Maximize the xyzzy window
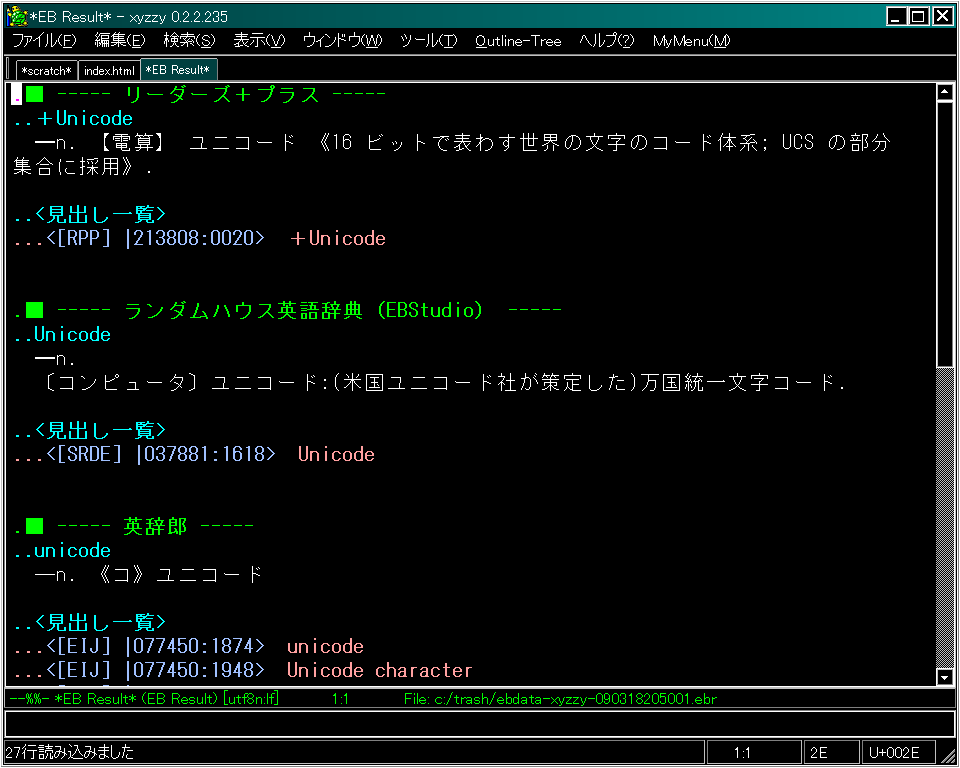The image size is (960, 768). pyautogui.click(x=918, y=17)
